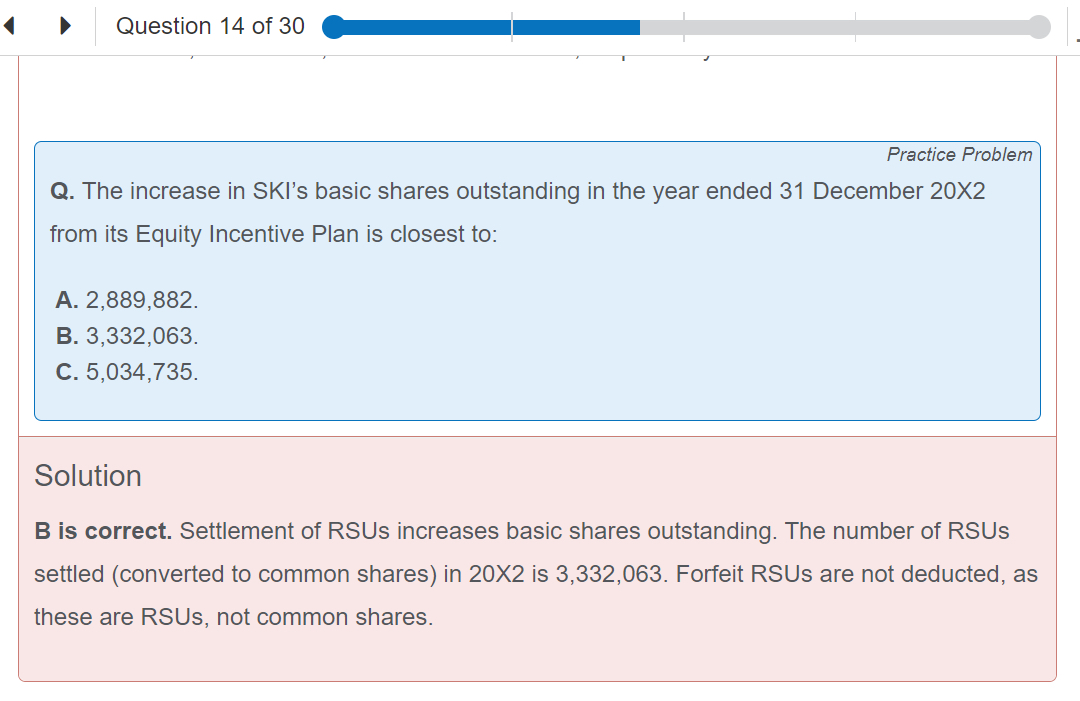The height and width of the screenshot is (701, 1080).
Task: Click the bold 'B is correct.' text
Action: click(103, 531)
